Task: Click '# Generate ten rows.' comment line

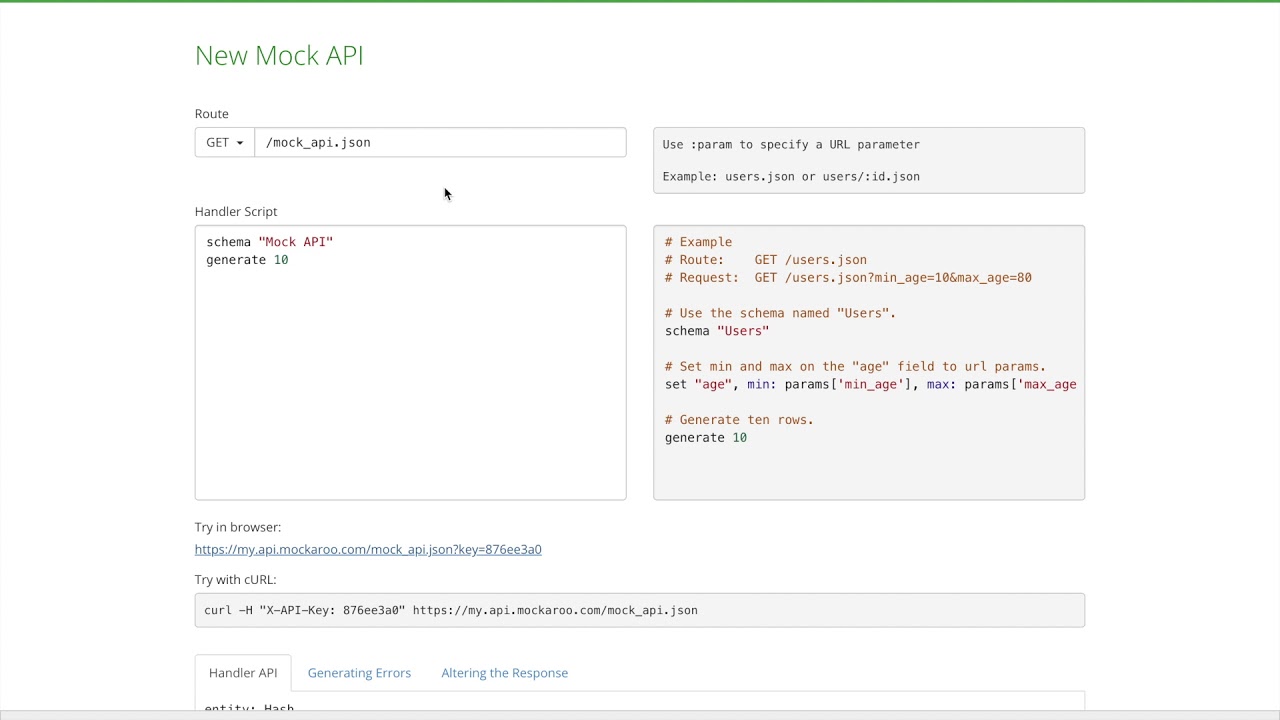Action: tap(739, 420)
